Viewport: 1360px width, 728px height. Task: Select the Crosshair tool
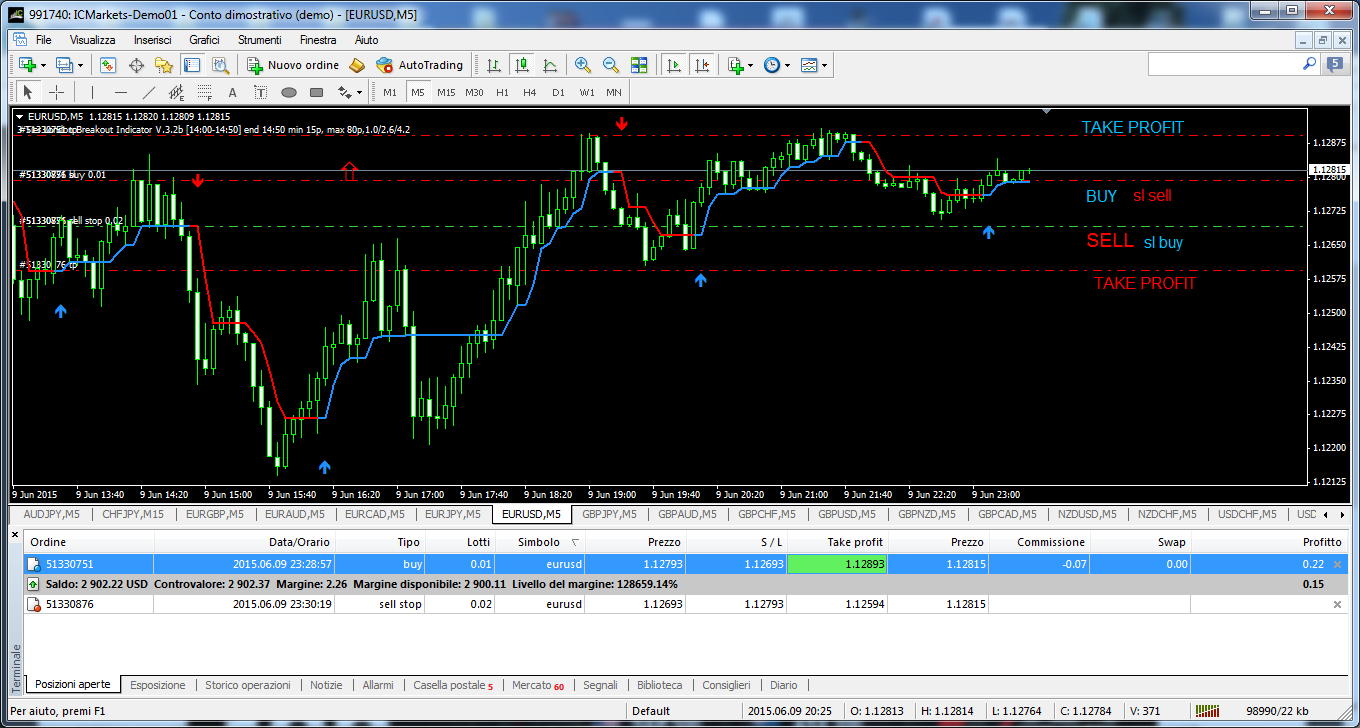pyautogui.click(x=57, y=92)
